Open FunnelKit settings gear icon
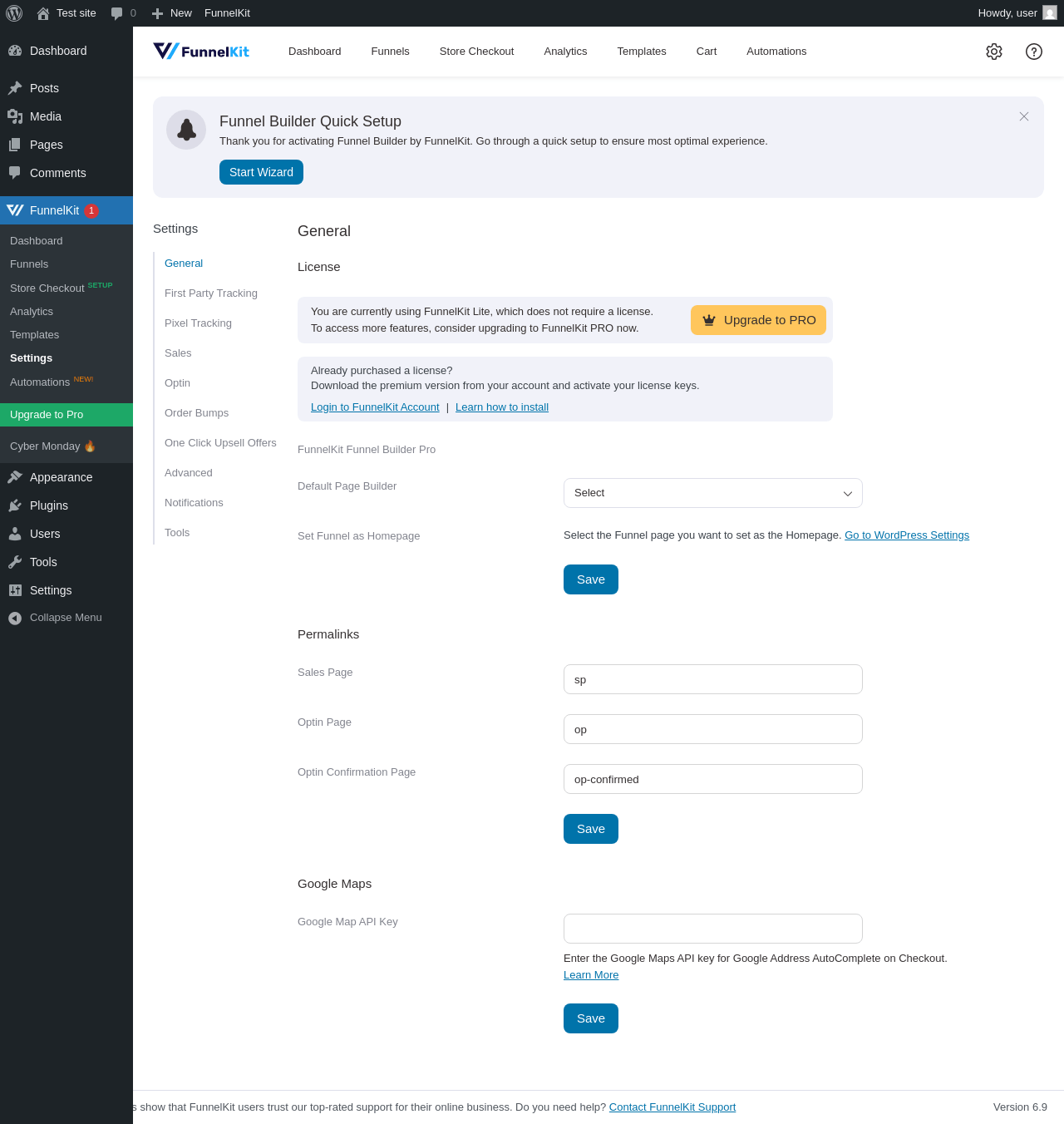Screen dimensions: 1064x1124 [994, 52]
